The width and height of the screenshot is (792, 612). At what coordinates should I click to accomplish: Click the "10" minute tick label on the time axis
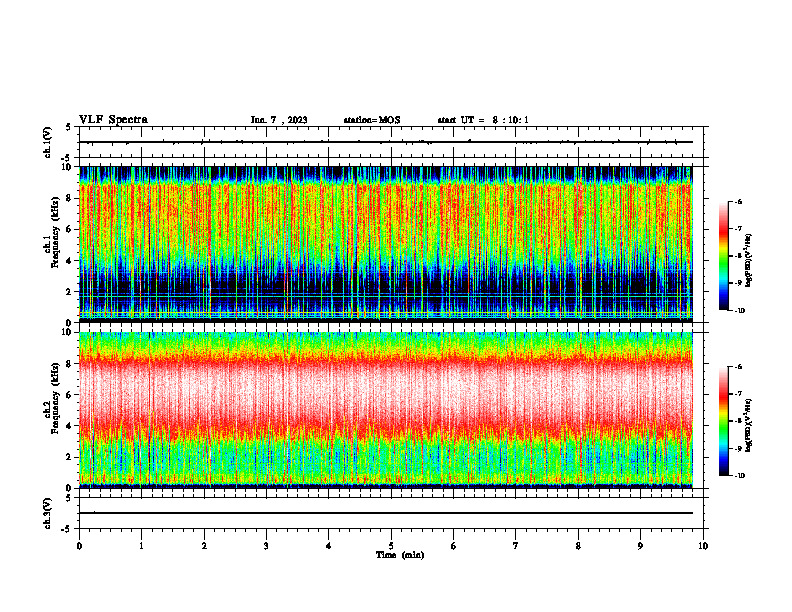[703, 546]
